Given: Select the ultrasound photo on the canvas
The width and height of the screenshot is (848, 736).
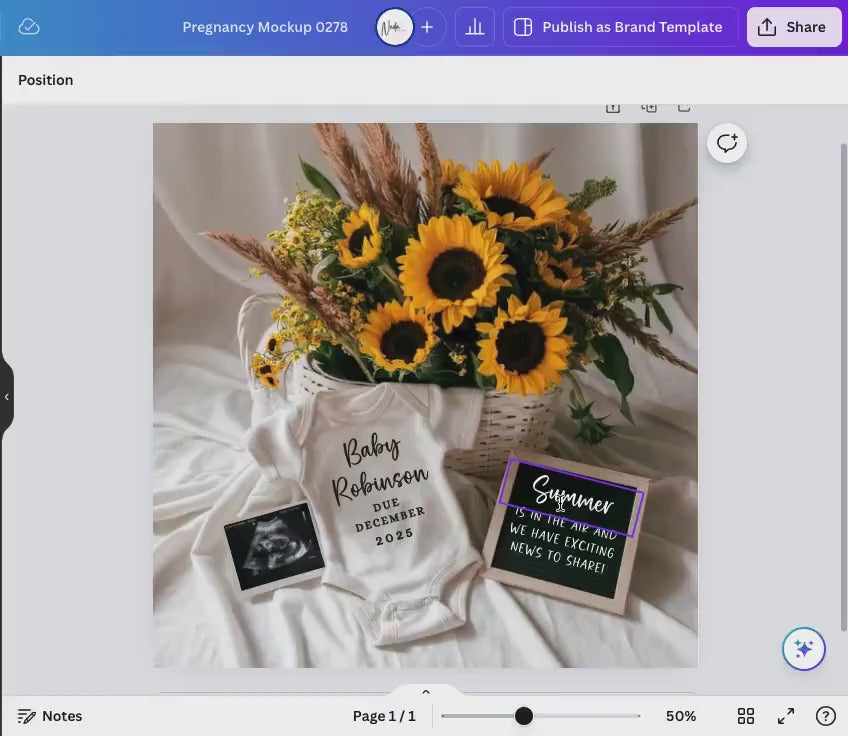Looking at the screenshot, I should pos(274,547).
